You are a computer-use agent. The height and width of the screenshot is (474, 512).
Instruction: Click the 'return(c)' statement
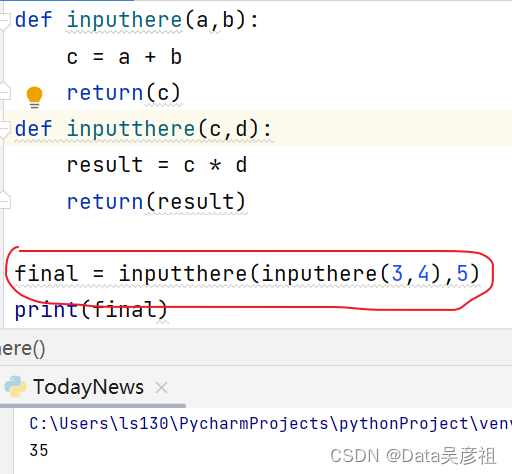tap(124, 93)
